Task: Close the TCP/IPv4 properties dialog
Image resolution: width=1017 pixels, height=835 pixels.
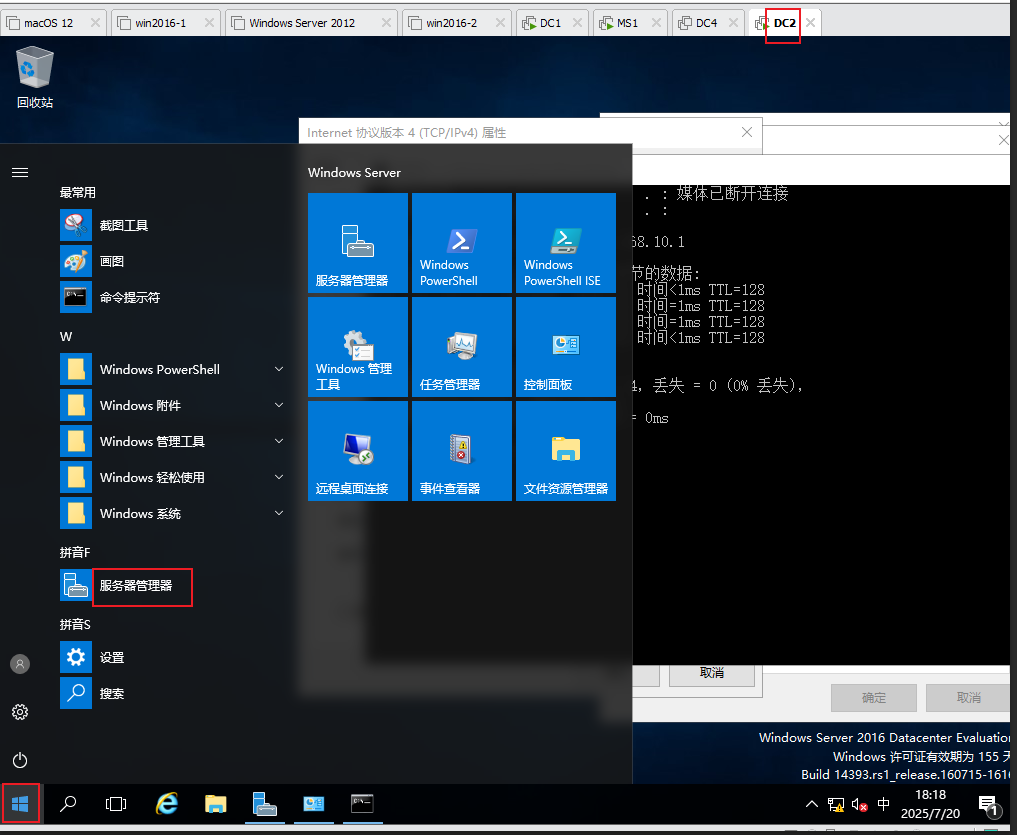Action: tap(747, 132)
